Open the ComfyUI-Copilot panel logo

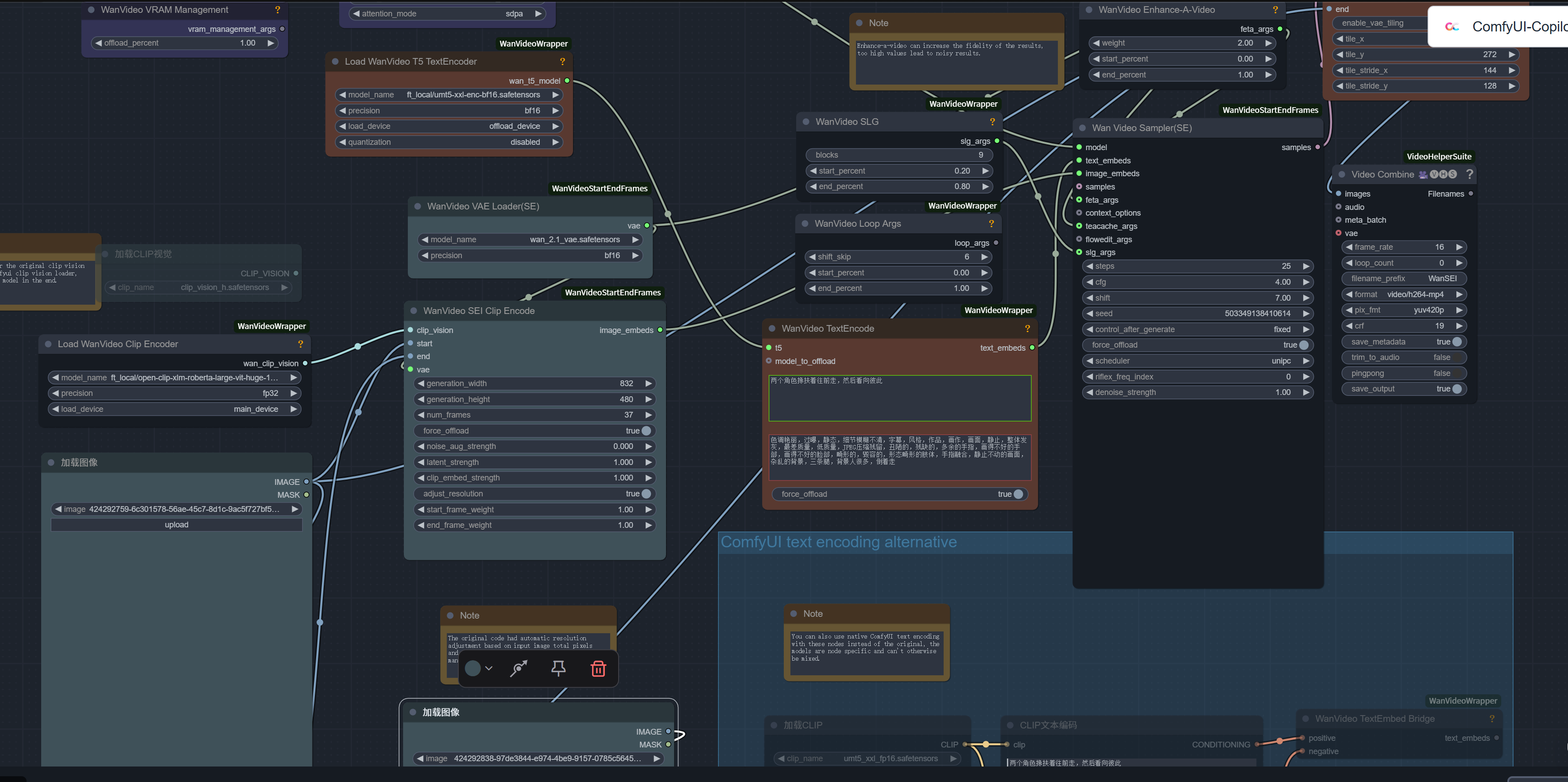1452,27
